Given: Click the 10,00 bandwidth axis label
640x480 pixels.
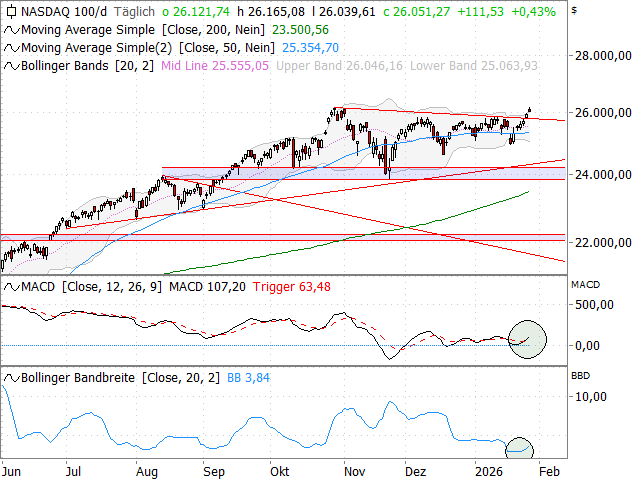Looking at the screenshot, I should click(x=591, y=397).
